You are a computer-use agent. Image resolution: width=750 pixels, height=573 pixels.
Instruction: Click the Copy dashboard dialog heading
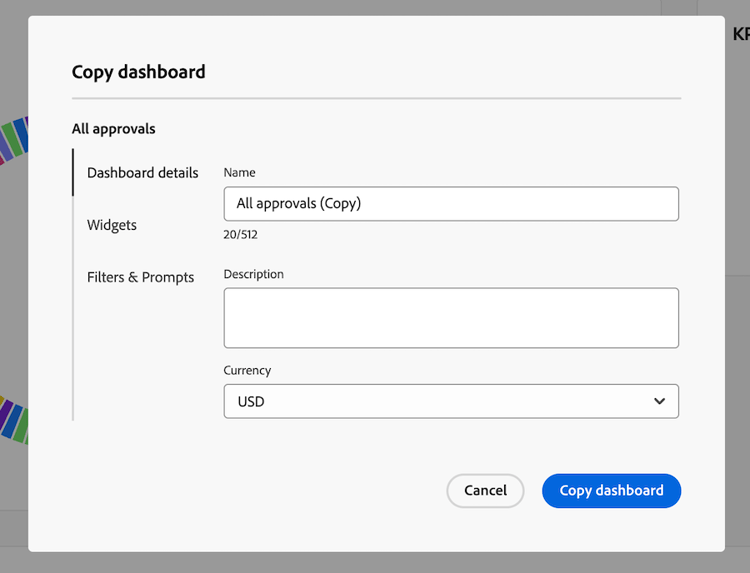click(x=139, y=72)
